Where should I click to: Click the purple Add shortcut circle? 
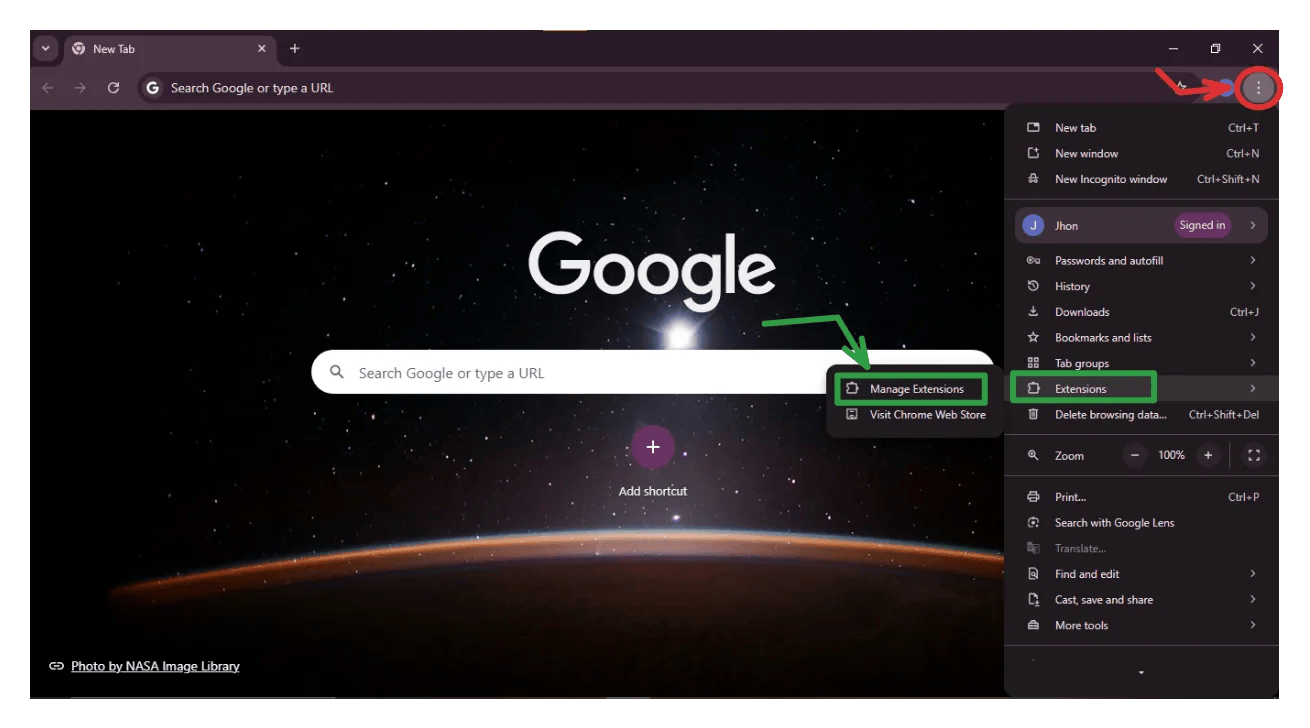point(652,447)
